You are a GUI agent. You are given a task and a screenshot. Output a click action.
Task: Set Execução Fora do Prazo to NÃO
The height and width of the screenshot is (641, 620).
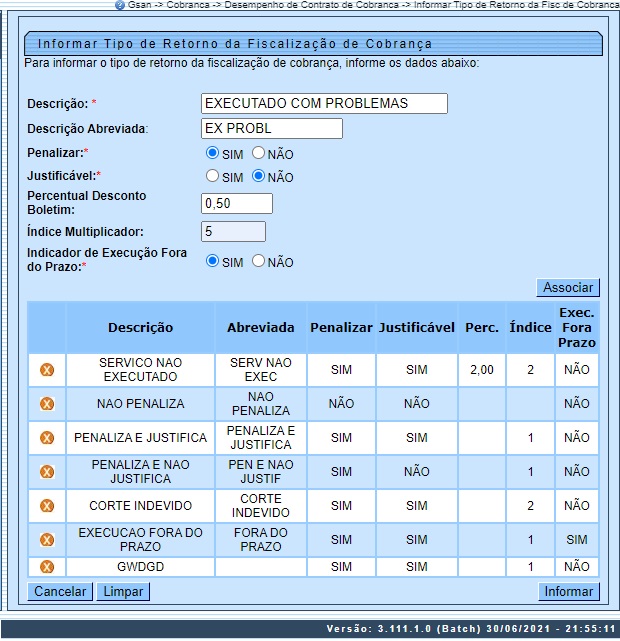click(258, 262)
